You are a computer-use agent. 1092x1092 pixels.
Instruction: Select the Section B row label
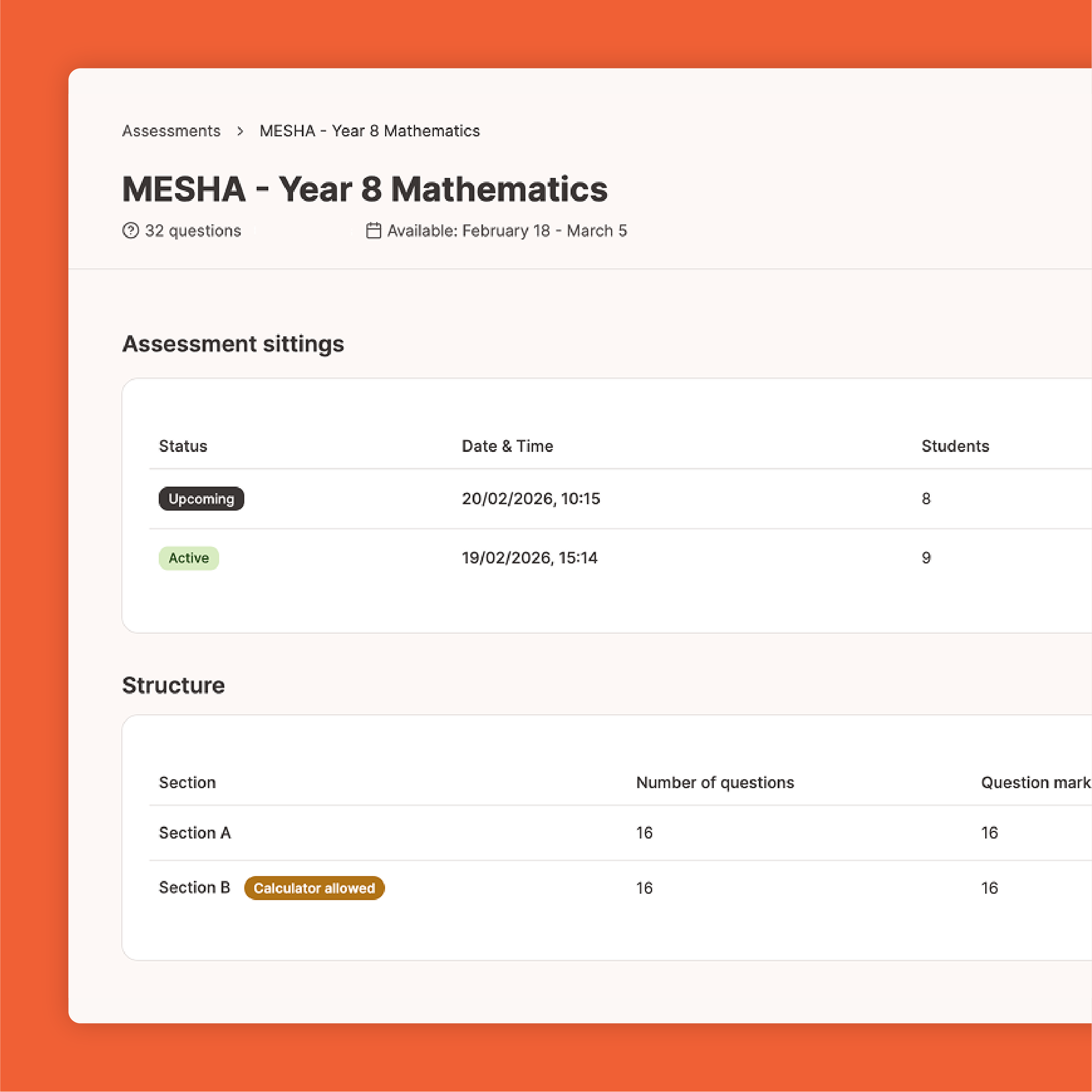194,887
